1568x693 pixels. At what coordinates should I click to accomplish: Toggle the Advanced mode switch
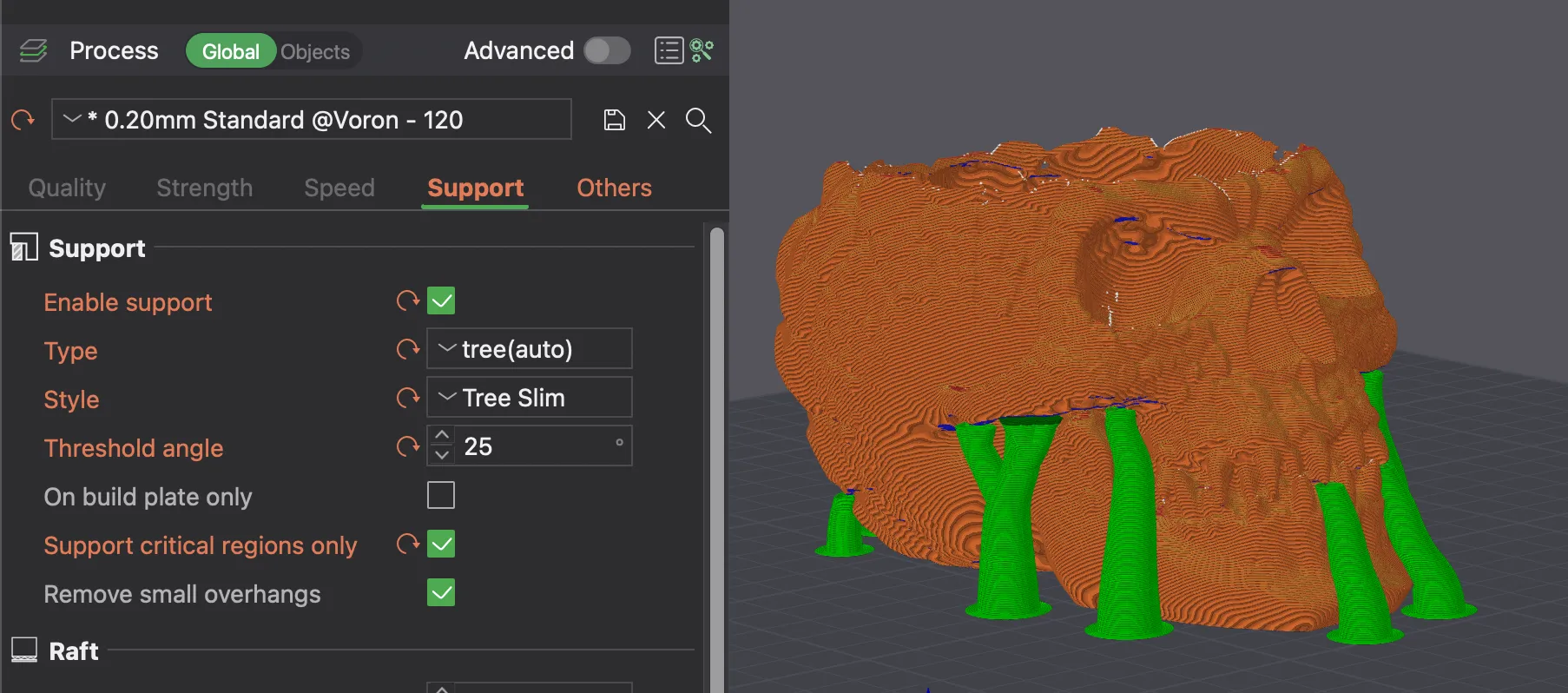click(x=607, y=51)
